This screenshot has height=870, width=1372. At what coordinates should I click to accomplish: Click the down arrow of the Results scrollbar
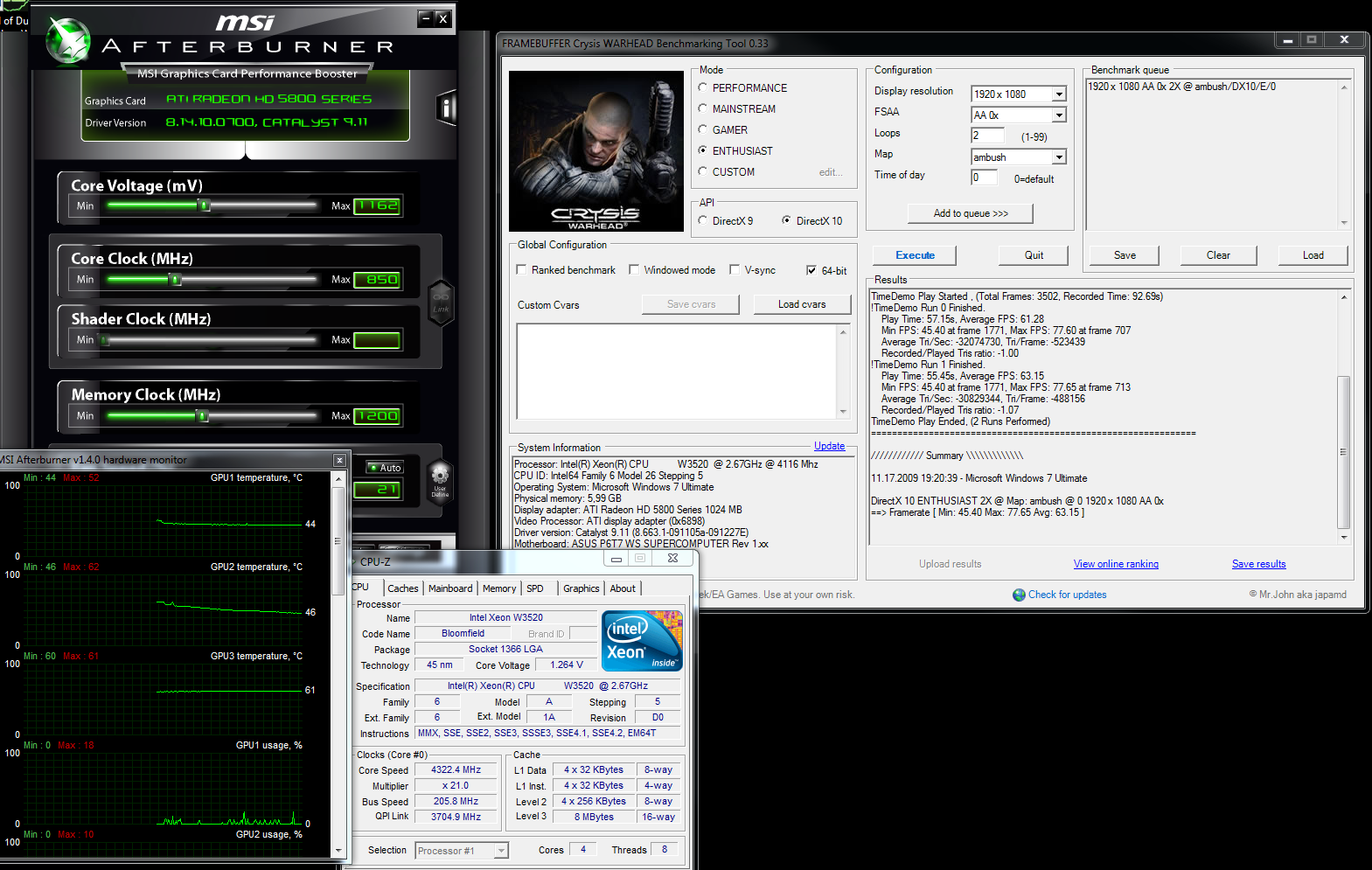click(1344, 537)
